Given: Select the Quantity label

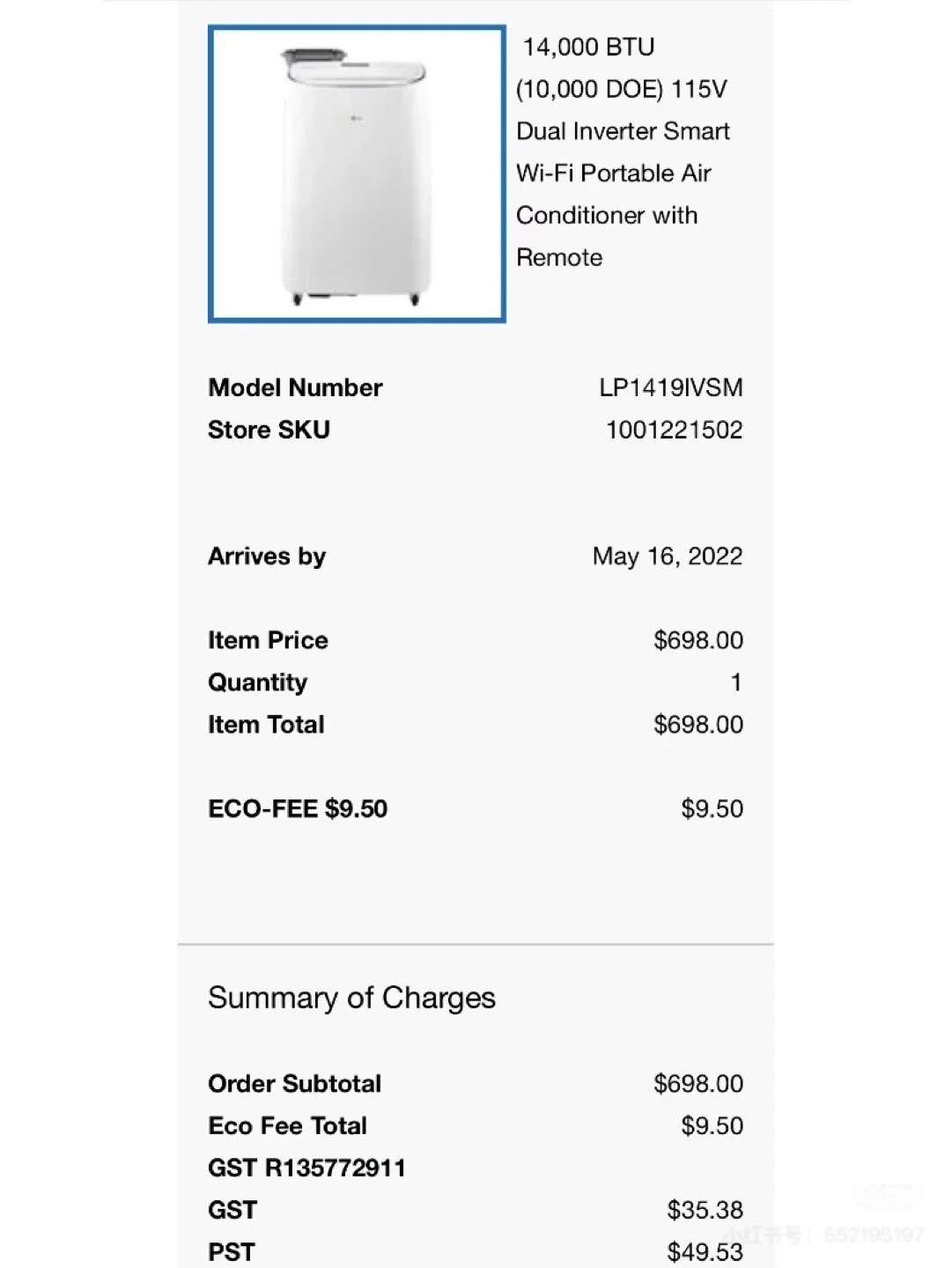Looking at the screenshot, I should pyautogui.click(x=257, y=682).
